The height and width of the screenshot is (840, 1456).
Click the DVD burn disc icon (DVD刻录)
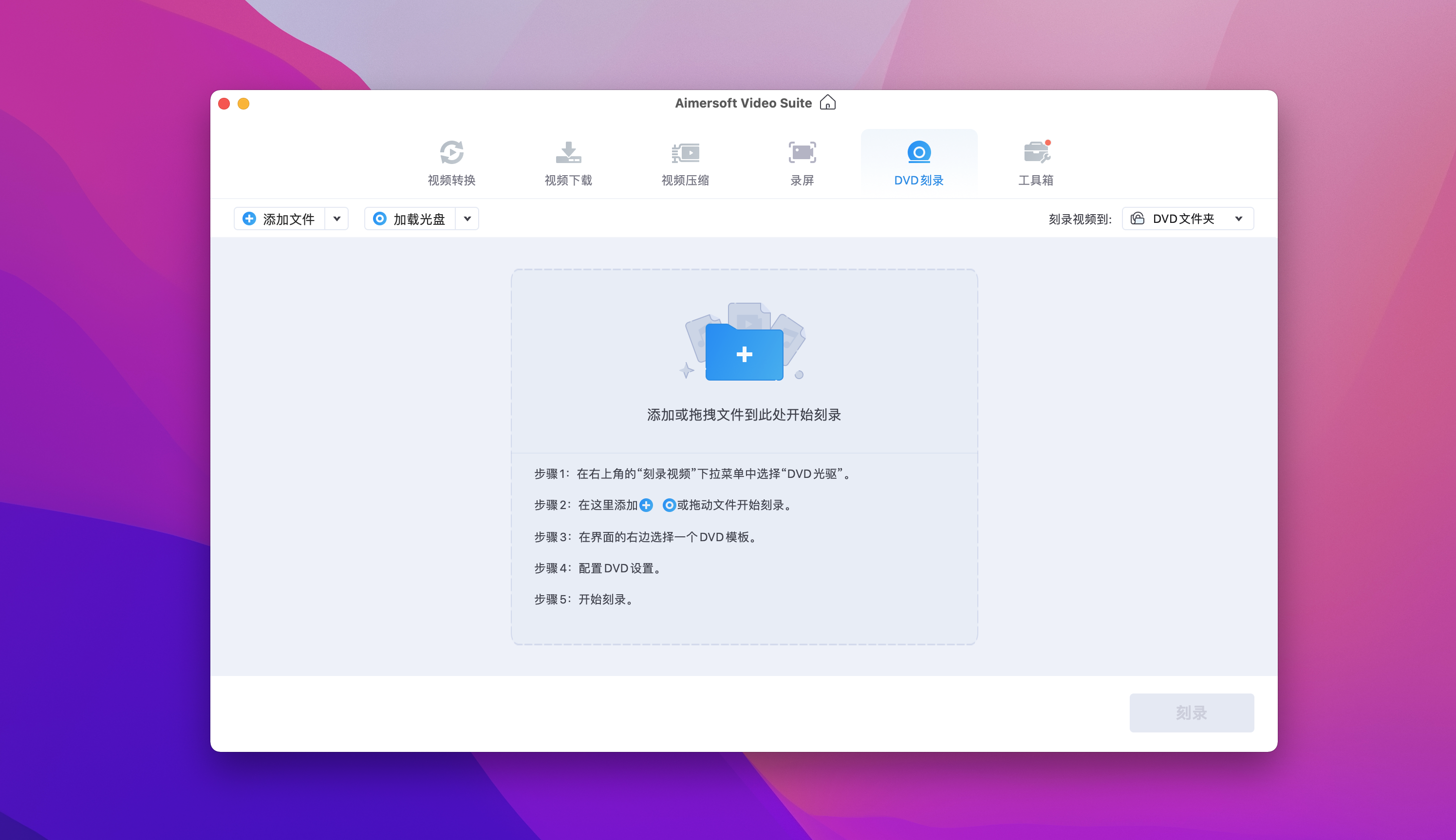pos(919,152)
